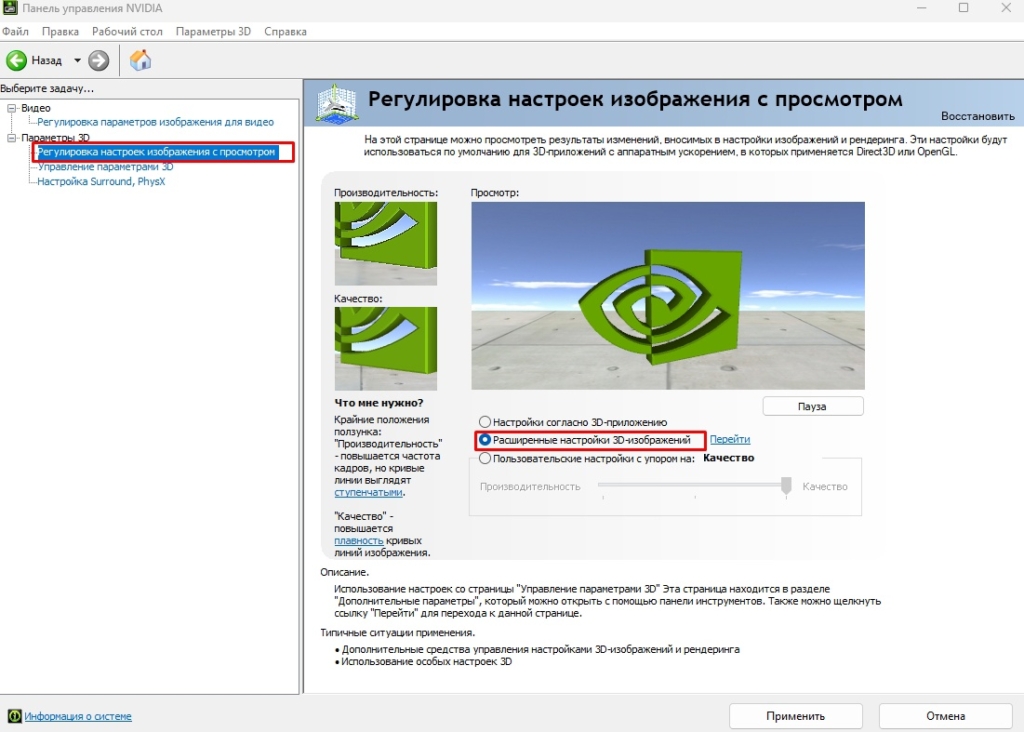
Task: Follow the 'Перейти' link
Action: coord(729,439)
